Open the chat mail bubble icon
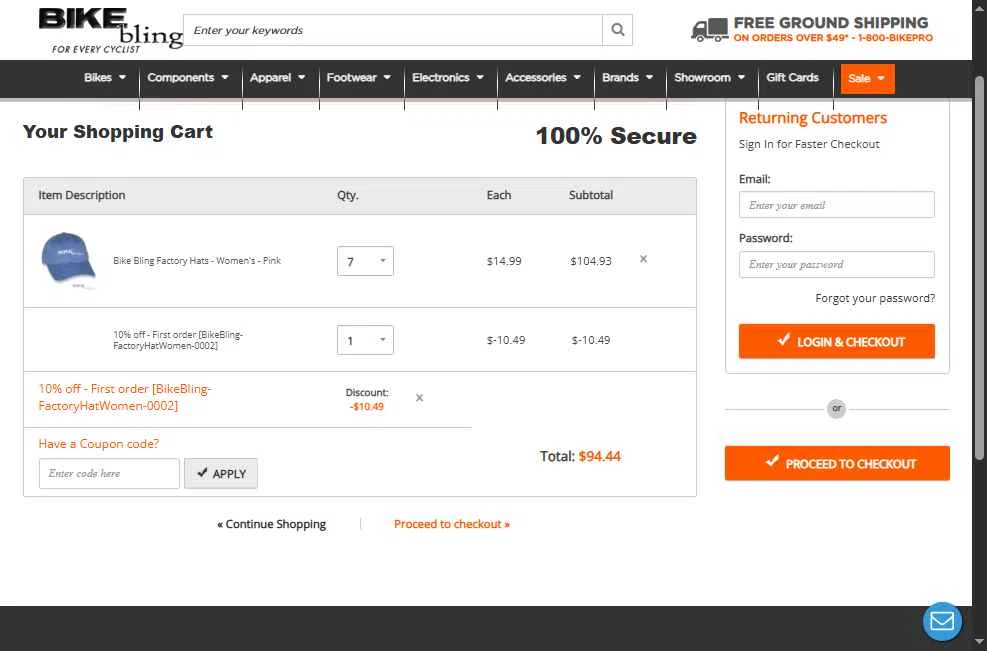Screen dimensions: 987x651 (942, 621)
